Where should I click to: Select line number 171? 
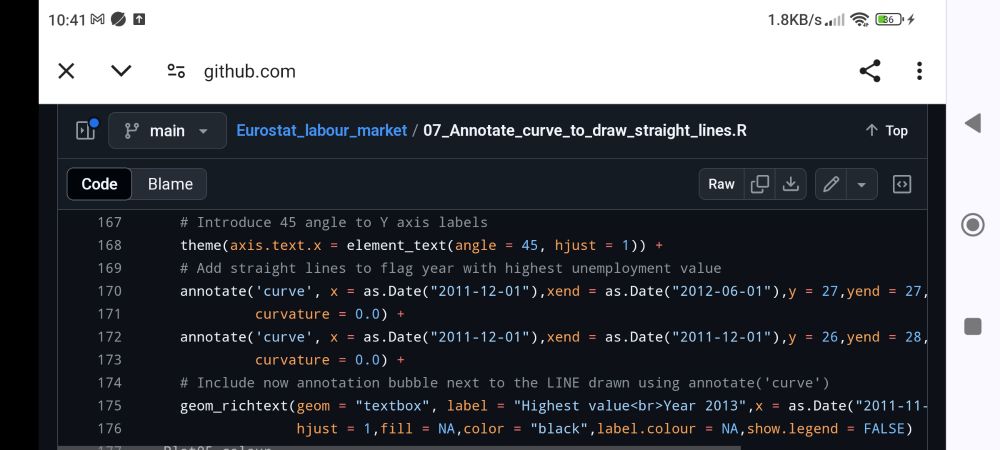click(x=109, y=314)
